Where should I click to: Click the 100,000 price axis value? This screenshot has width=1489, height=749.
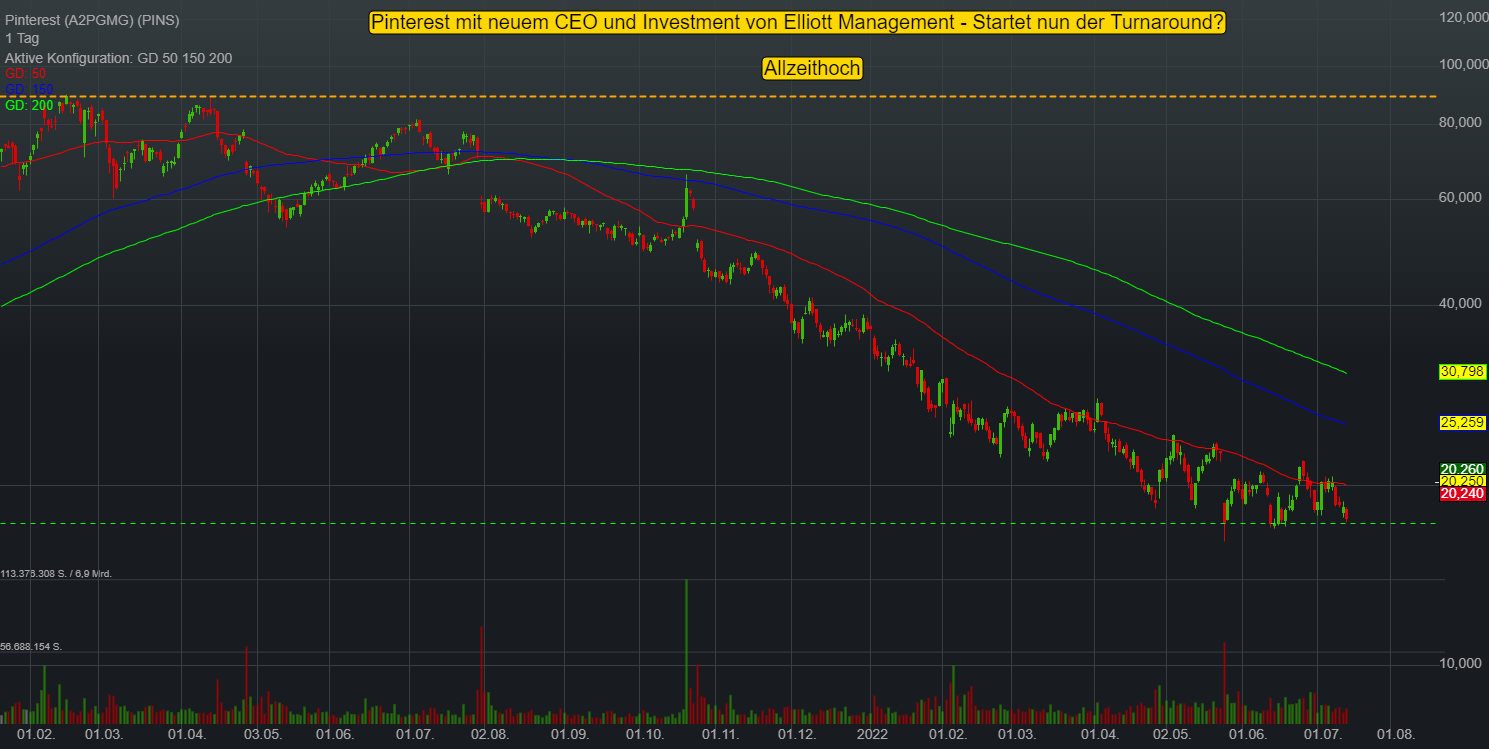[1461, 64]
